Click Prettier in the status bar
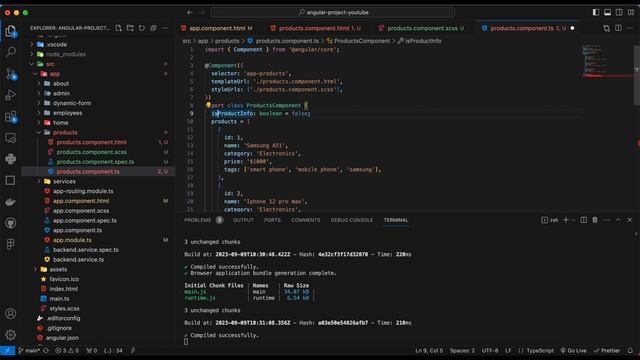The height and width of the screenshot is (360, 640). click(607, 350)
